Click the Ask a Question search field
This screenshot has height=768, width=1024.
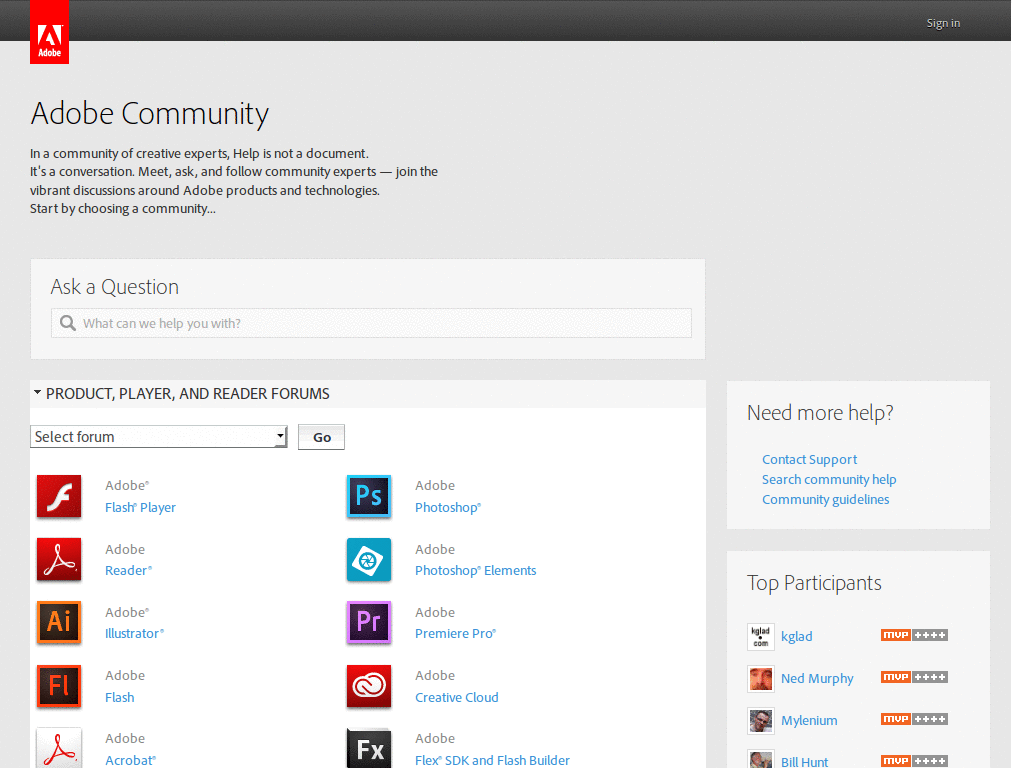(x=371, y=323)
